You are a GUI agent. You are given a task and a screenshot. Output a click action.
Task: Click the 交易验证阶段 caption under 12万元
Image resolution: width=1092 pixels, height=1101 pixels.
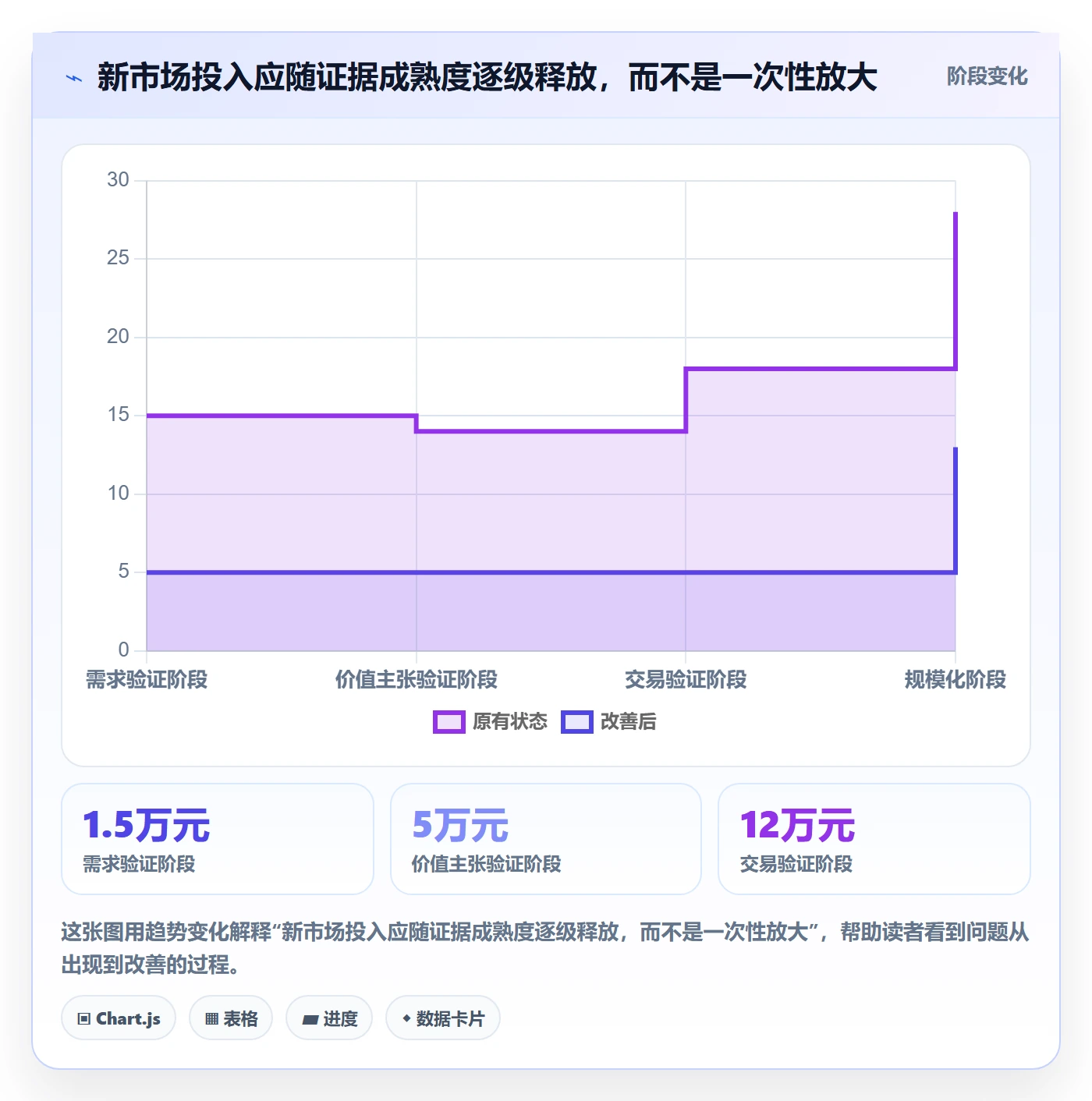click(796, 864)
